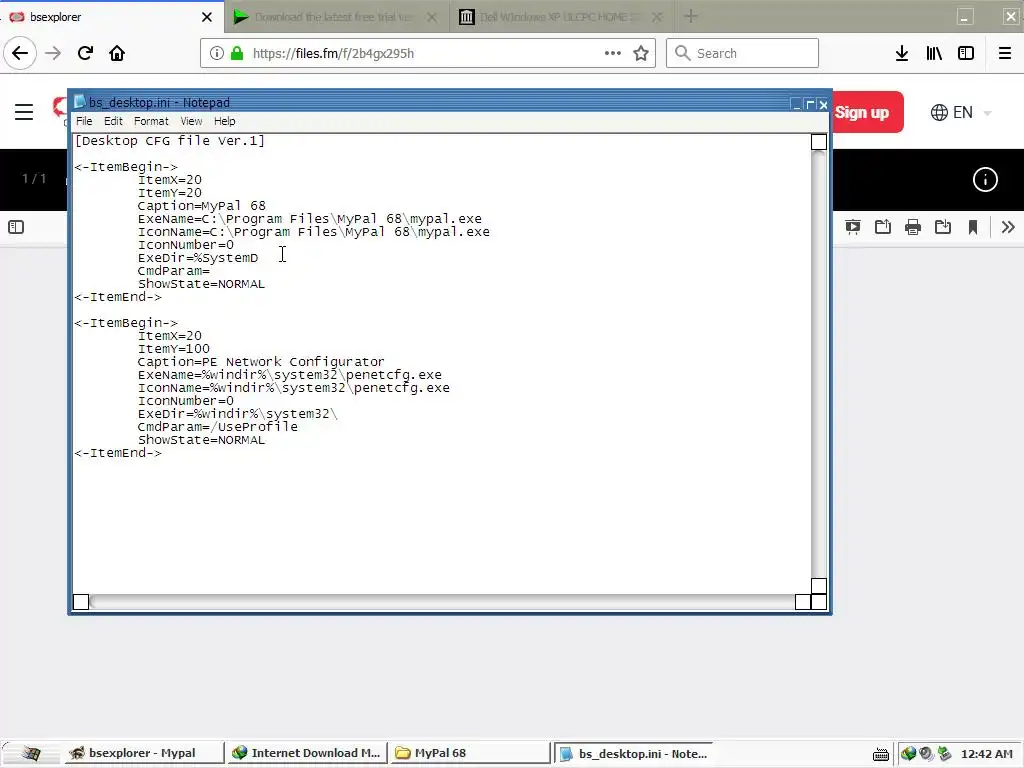
Task: Open the browser library icon
Action: (x=934, y=53)
